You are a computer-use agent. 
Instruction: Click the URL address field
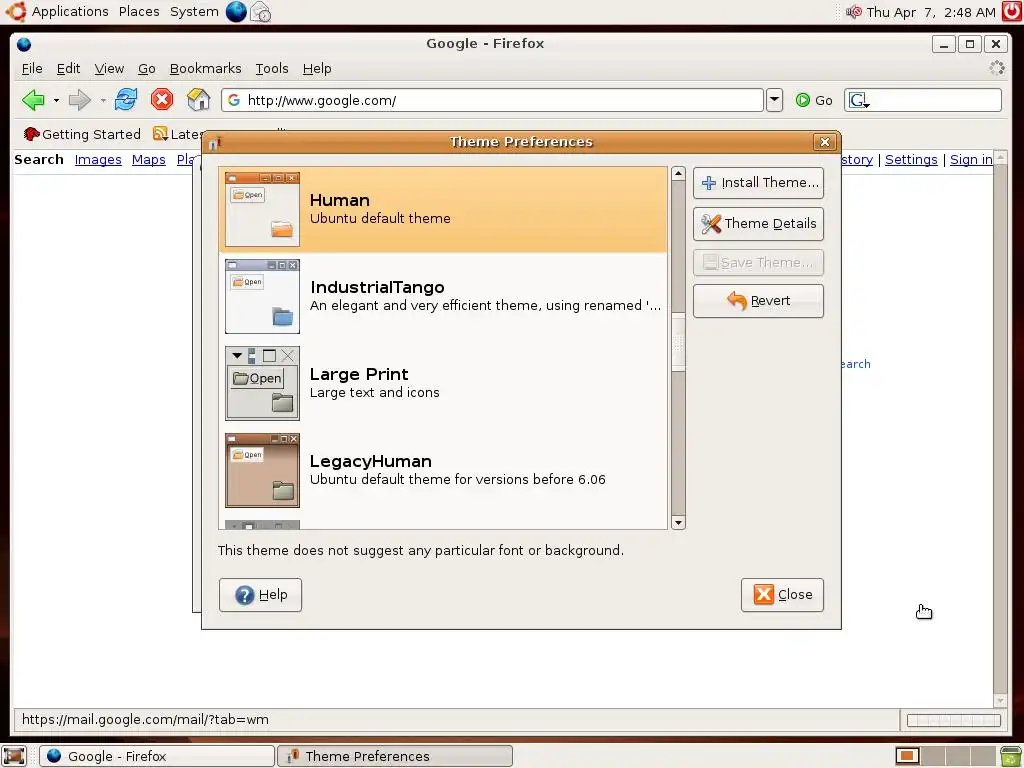[492, 100]
